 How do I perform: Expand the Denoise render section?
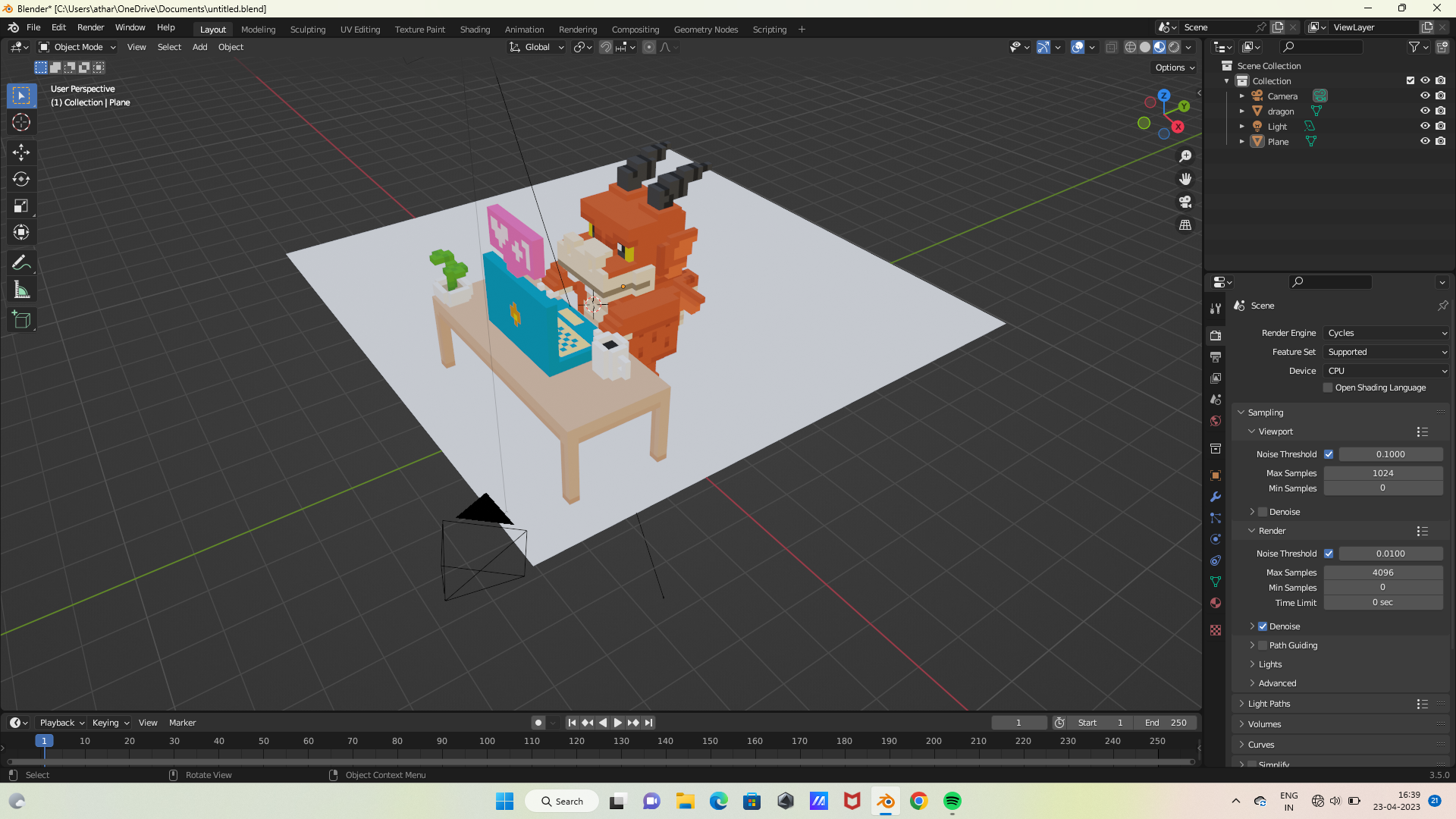point(1253,626)
